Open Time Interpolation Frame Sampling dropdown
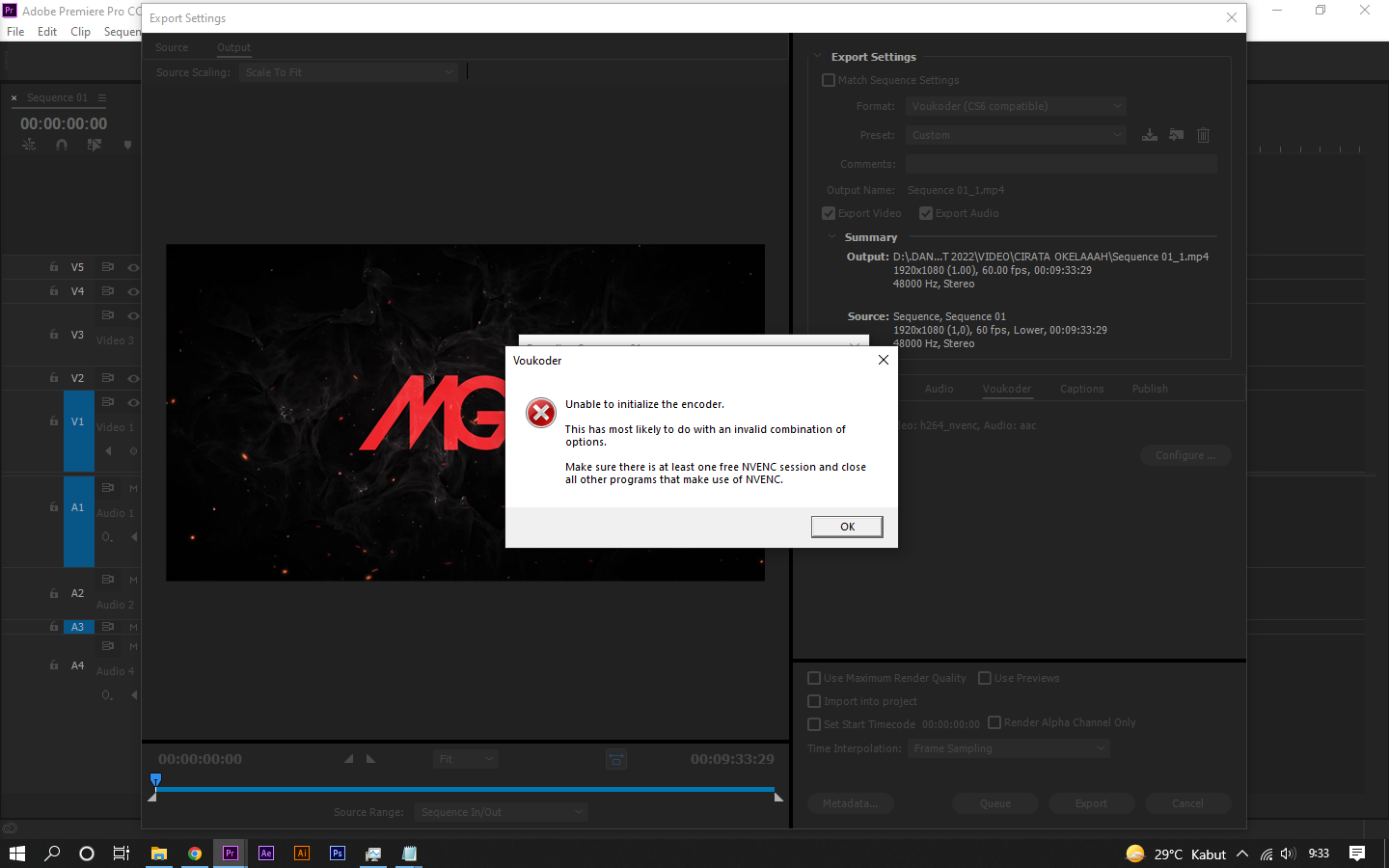 pyautogui.click(x=1008, y=748)
